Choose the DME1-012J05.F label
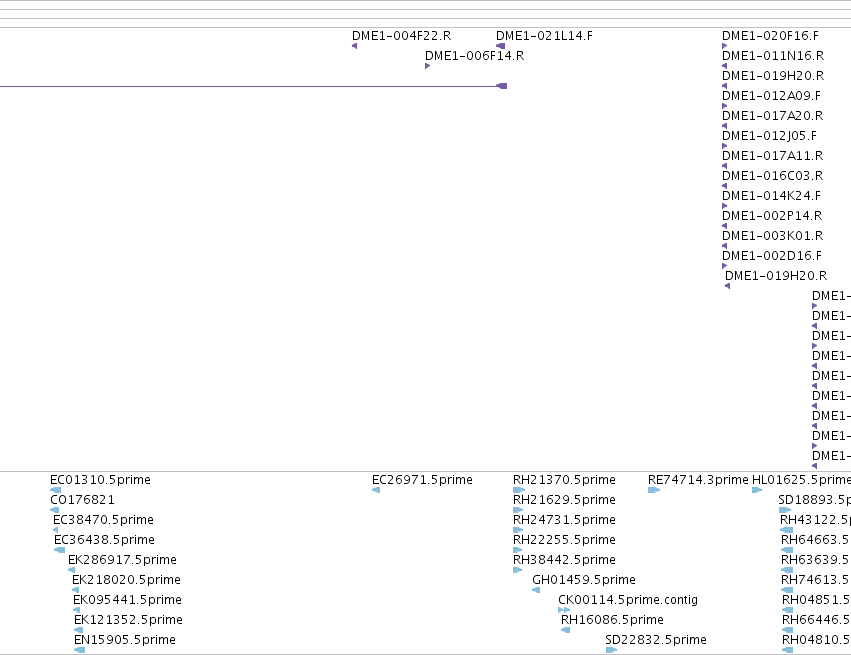 [x=769, y=136]
